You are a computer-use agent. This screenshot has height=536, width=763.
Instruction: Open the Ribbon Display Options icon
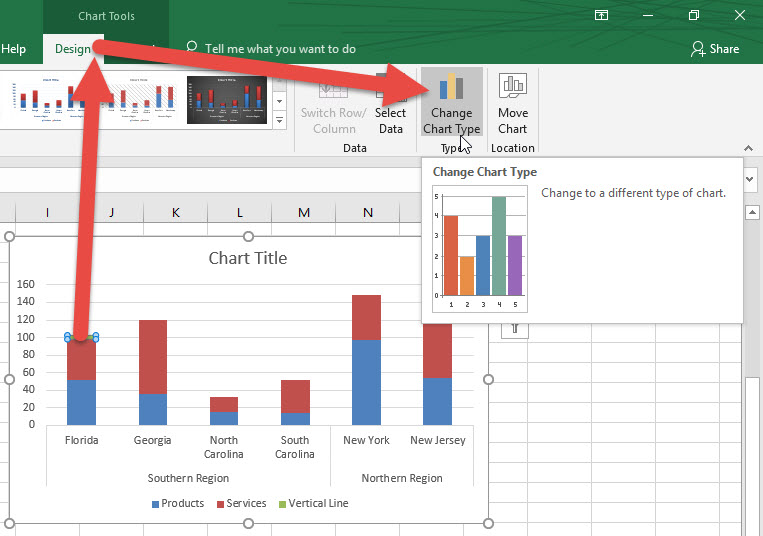[601, 15]
